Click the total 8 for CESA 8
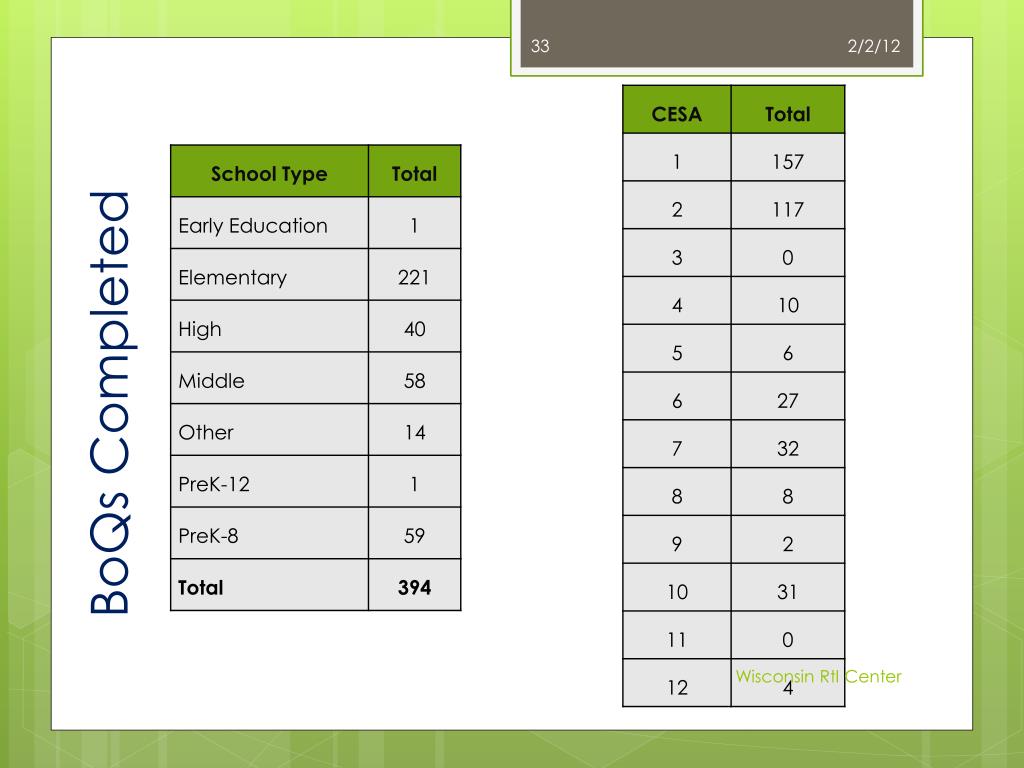1024x768 pixels. [788, 496]
